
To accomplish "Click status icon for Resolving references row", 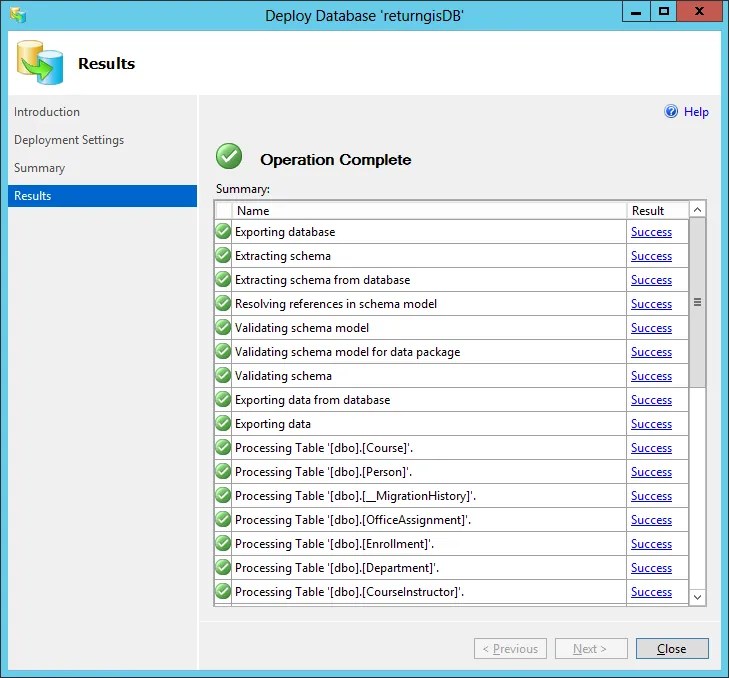I will (223, 303).
